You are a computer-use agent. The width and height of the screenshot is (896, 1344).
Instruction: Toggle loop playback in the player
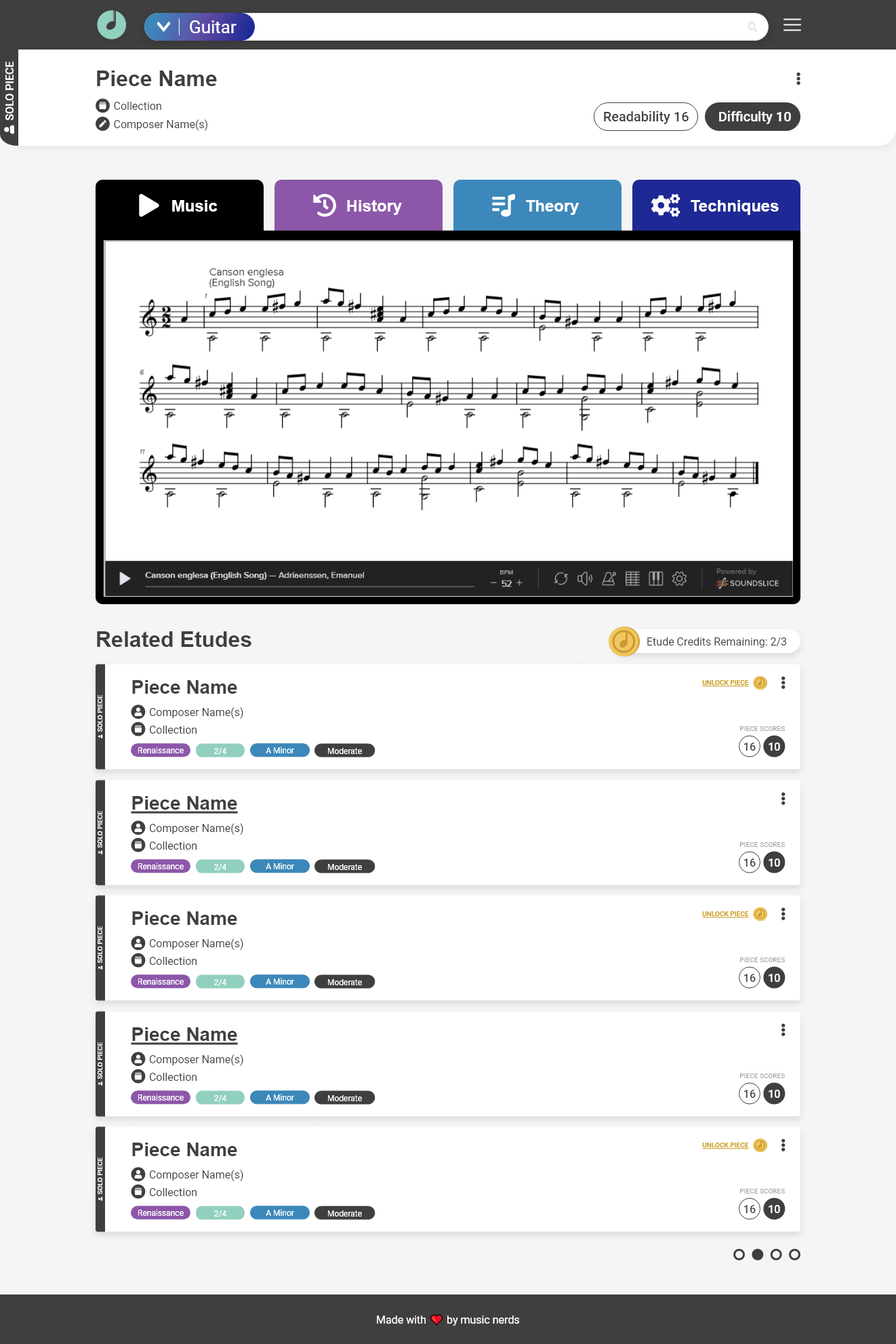(x=561, y=578)
